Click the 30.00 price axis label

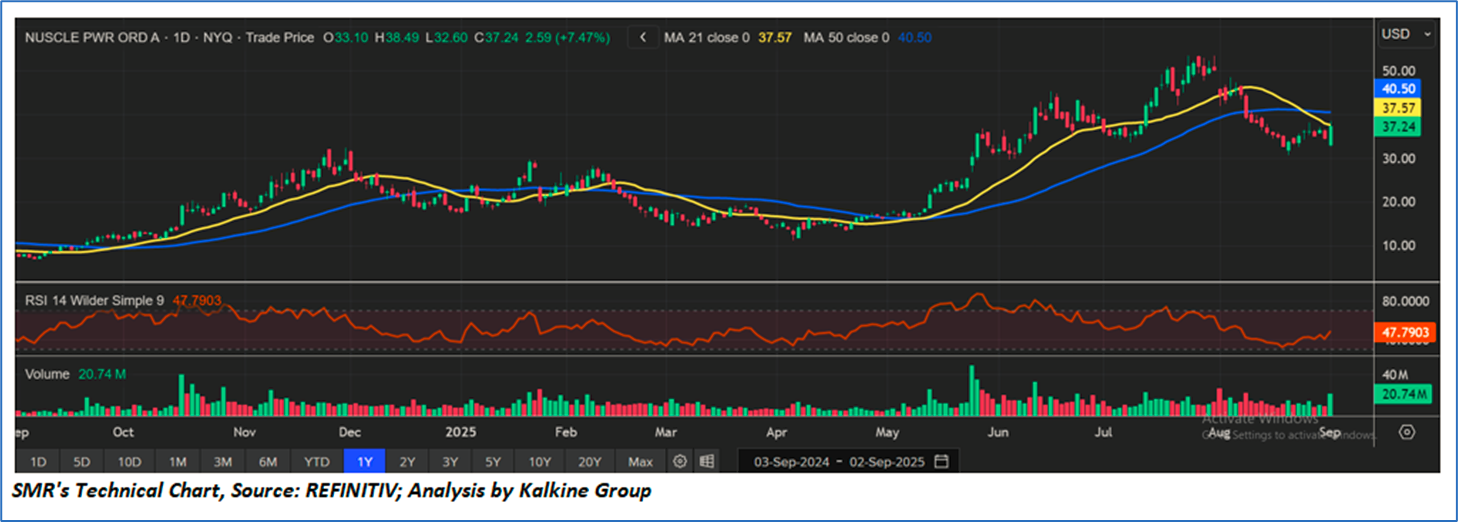pyautogui.click(x=1399, y=158)
